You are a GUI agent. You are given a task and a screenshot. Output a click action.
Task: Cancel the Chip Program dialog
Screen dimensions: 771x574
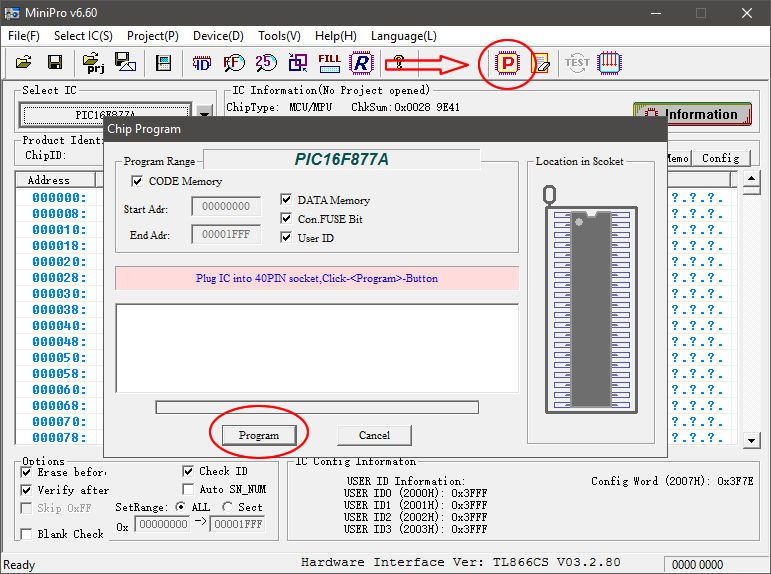pos(374,435)
